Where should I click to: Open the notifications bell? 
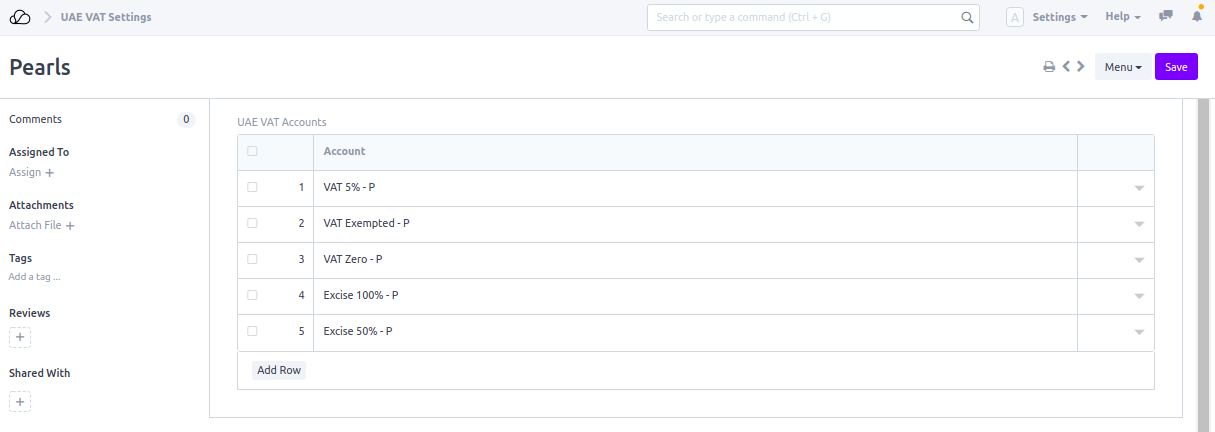[x=1197, y=17]
